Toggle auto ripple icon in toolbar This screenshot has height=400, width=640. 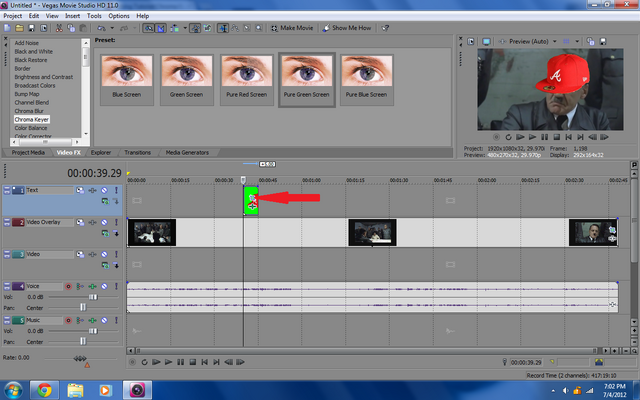tap(175, 28)
